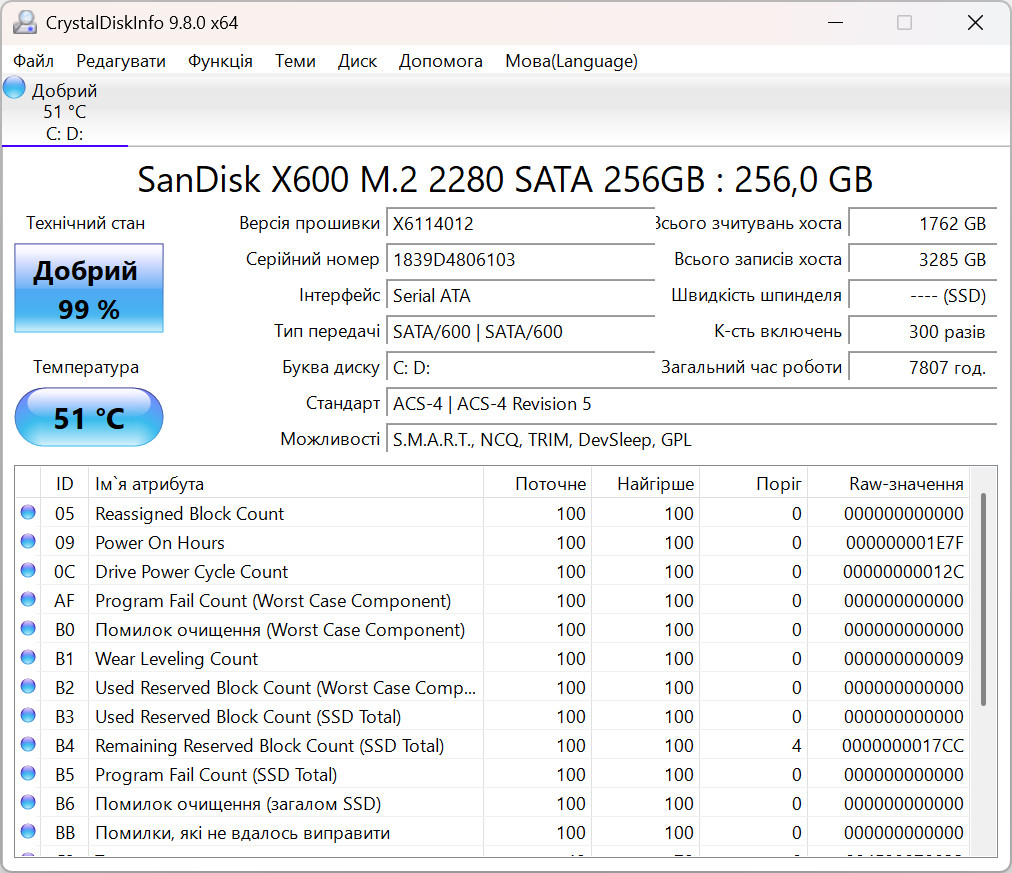
Task: Click the CrystalDiskInfo app icon in title bar
Action: (x=25, y=23)
